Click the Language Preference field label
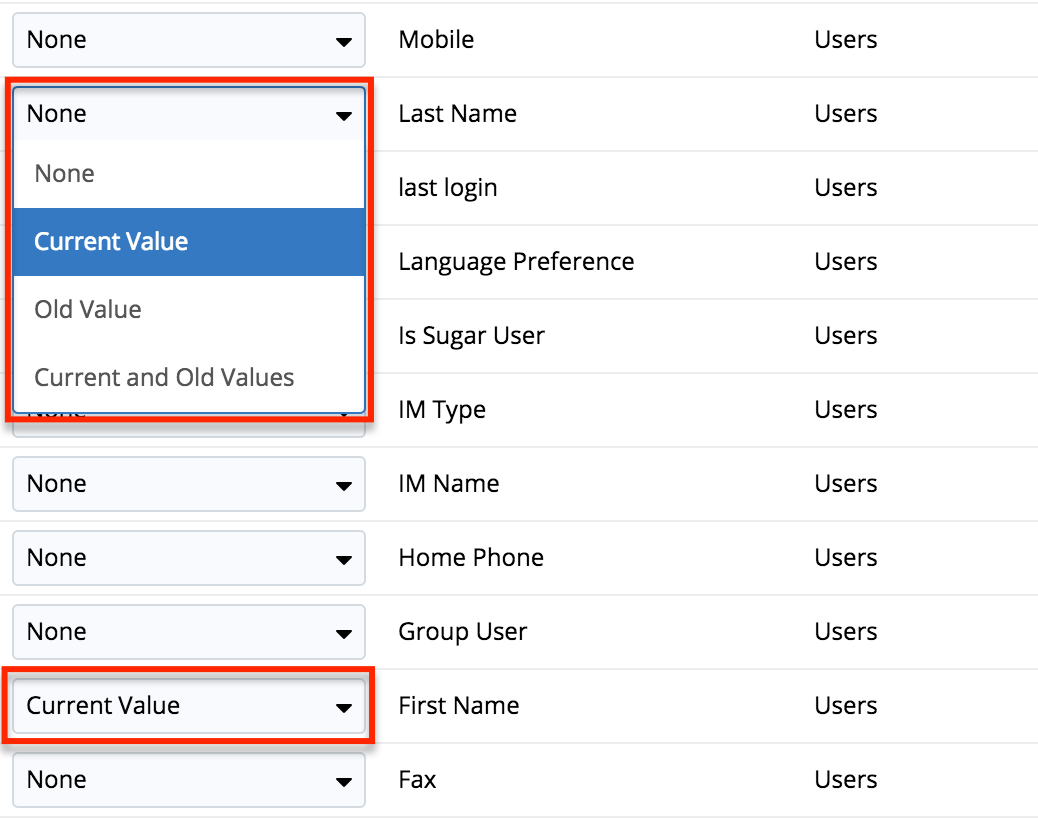This screenshot has width=1038, height=820. [516, 262]
